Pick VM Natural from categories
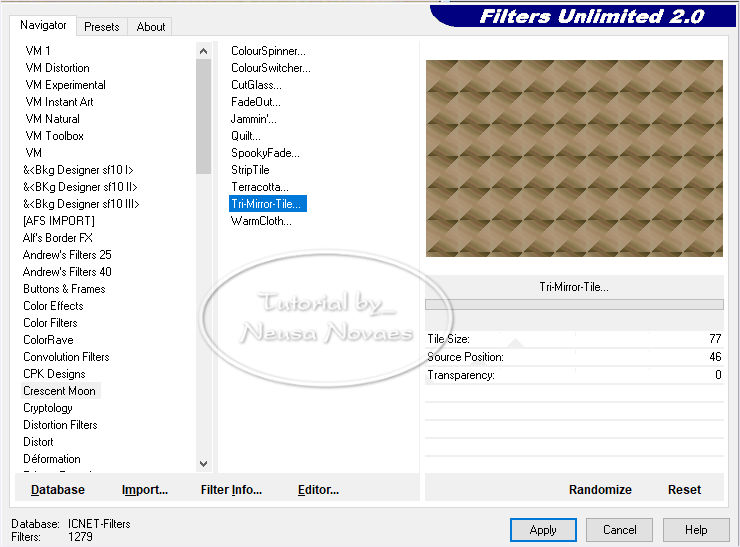 point(52,118)
